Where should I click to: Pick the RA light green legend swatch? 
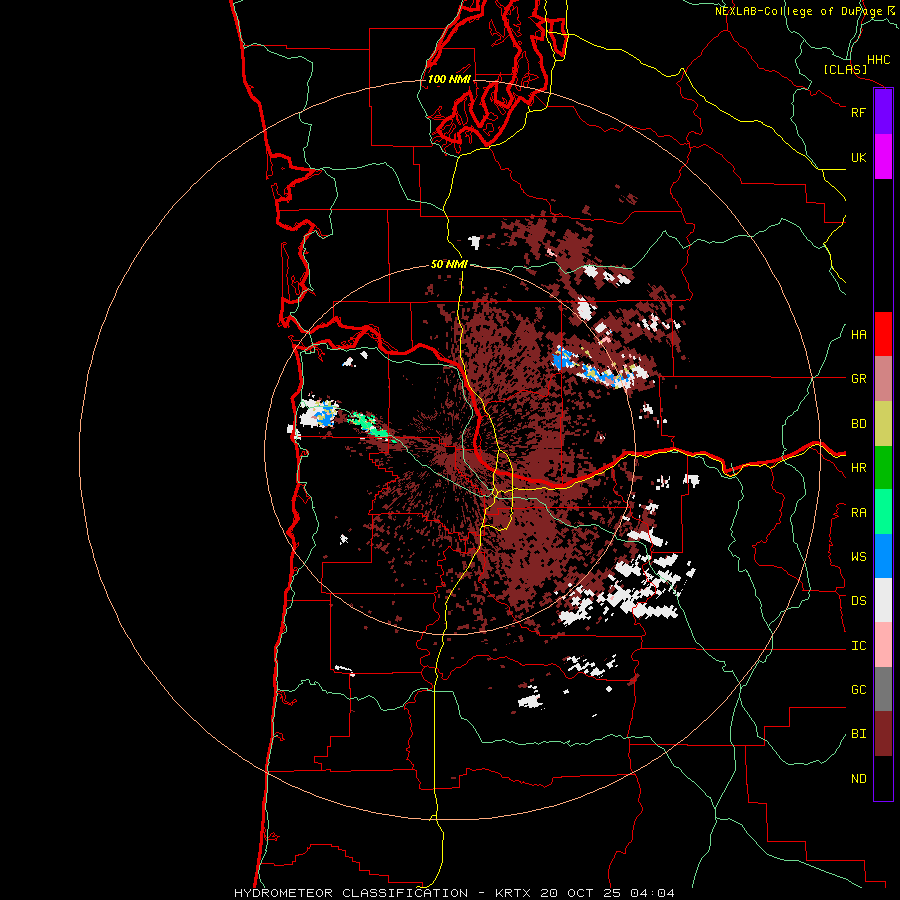tap(883, 512)
